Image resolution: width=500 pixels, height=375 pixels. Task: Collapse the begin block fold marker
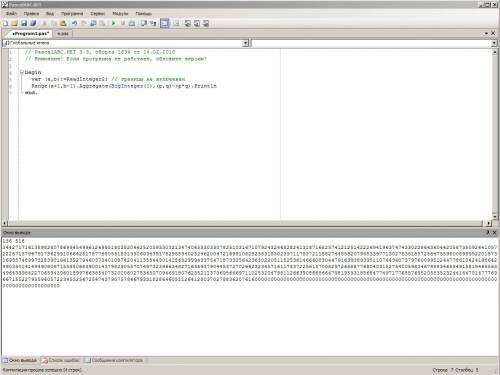pos(22,72)
